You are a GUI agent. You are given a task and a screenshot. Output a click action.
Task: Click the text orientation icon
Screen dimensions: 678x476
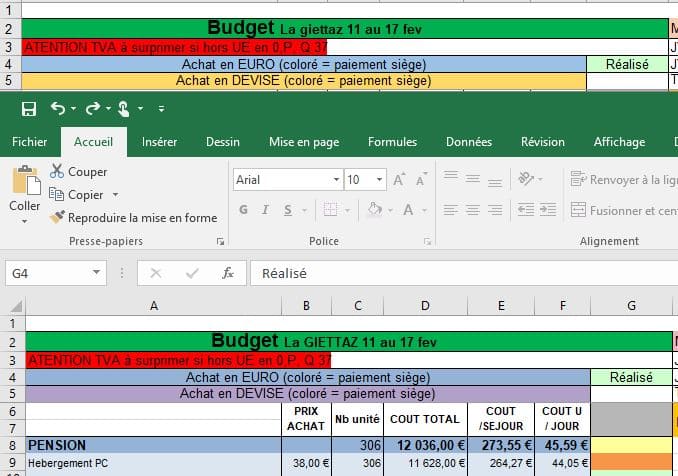tap(526, 179)
